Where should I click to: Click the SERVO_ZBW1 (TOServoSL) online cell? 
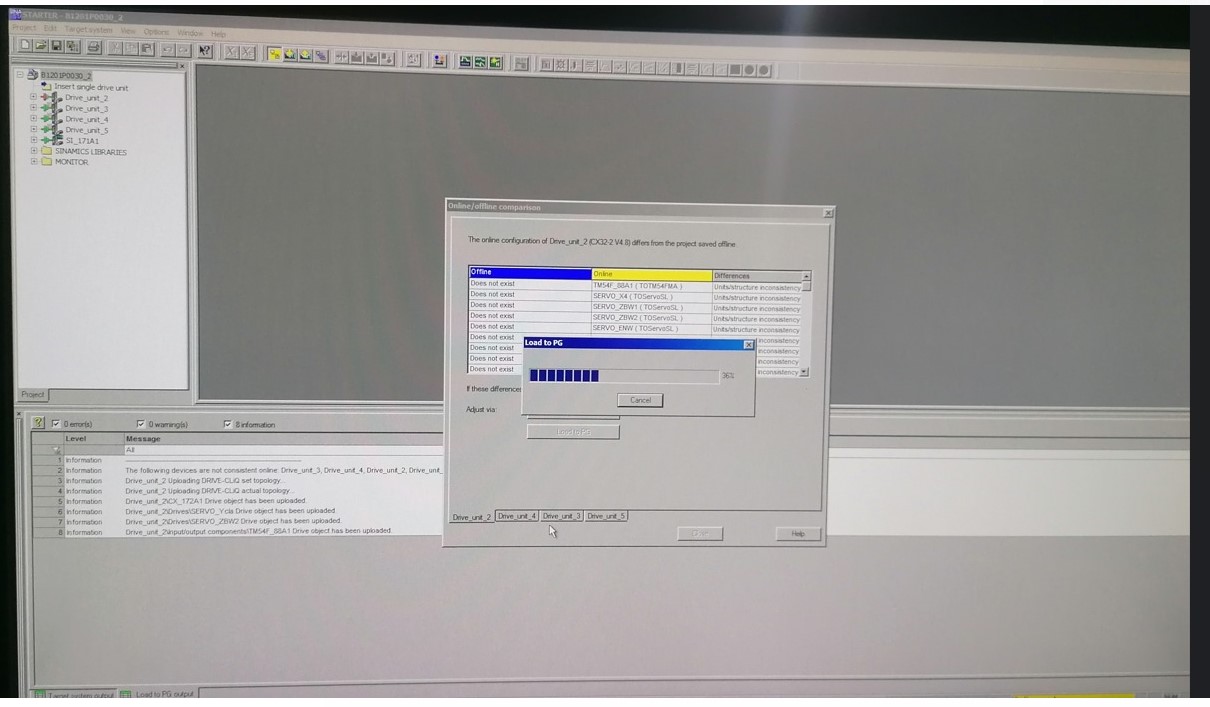click(652, 307)
